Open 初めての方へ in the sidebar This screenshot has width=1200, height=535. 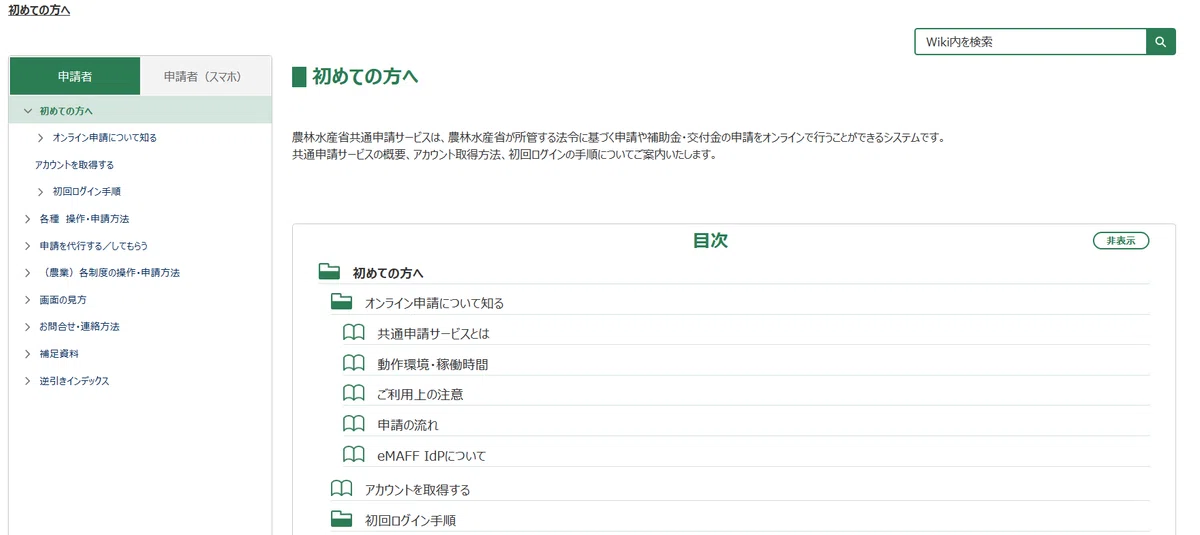(x=66, y=110)
